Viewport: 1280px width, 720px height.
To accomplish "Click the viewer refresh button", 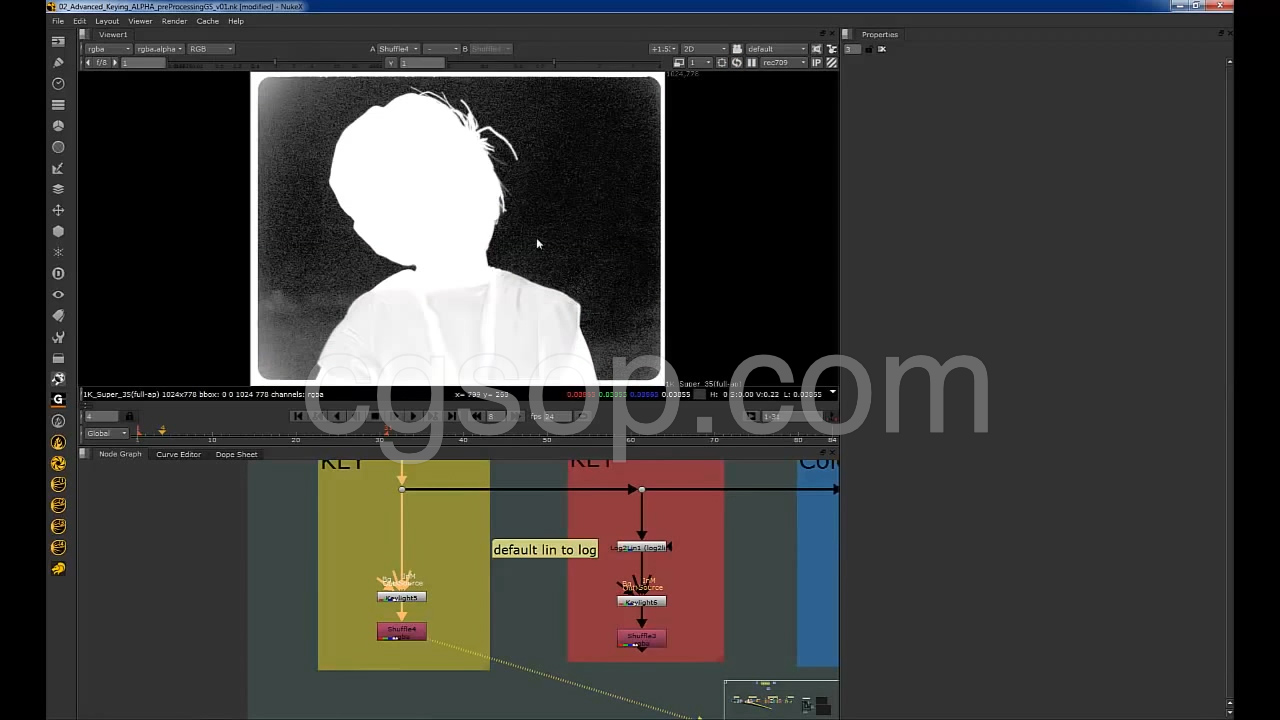I will 737,62.
